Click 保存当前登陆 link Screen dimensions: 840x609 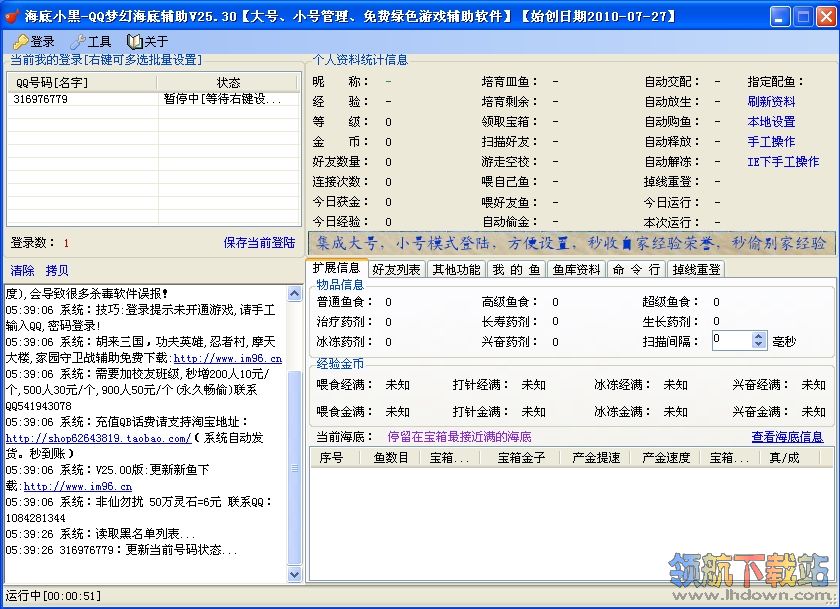click(259, 243)
